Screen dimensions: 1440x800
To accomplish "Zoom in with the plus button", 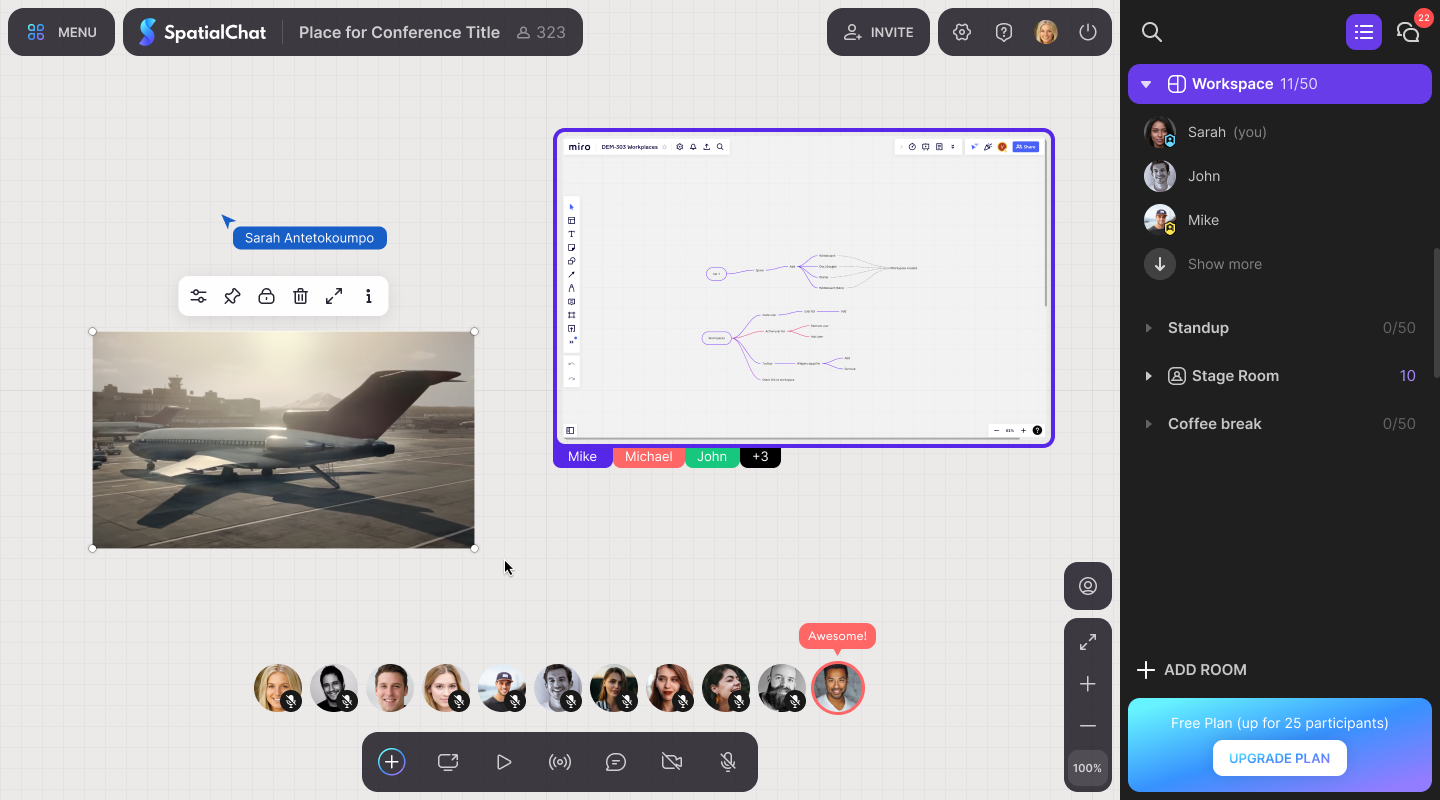I will (x=1088, y=684).
